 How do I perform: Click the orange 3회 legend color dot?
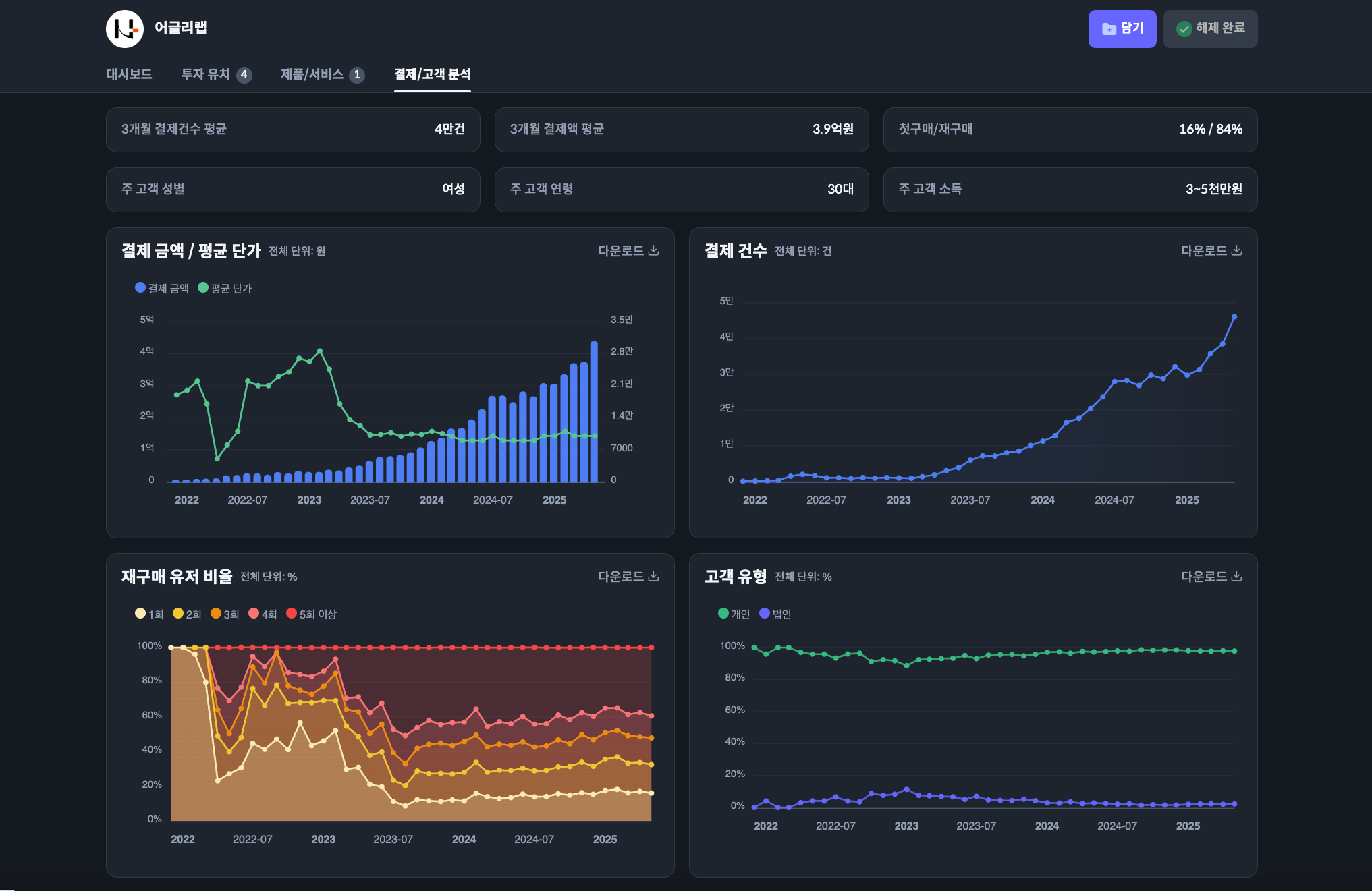coord(216,613)
